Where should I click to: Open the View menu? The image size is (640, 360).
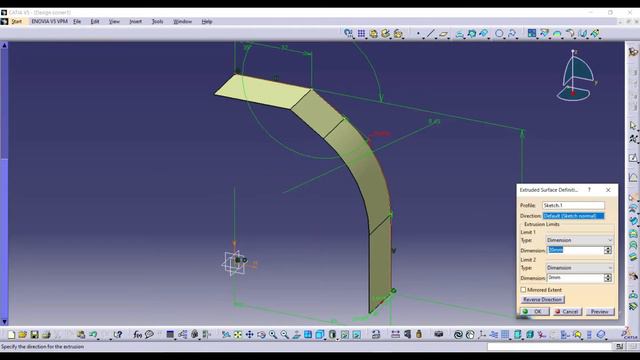tap(114, 21)
